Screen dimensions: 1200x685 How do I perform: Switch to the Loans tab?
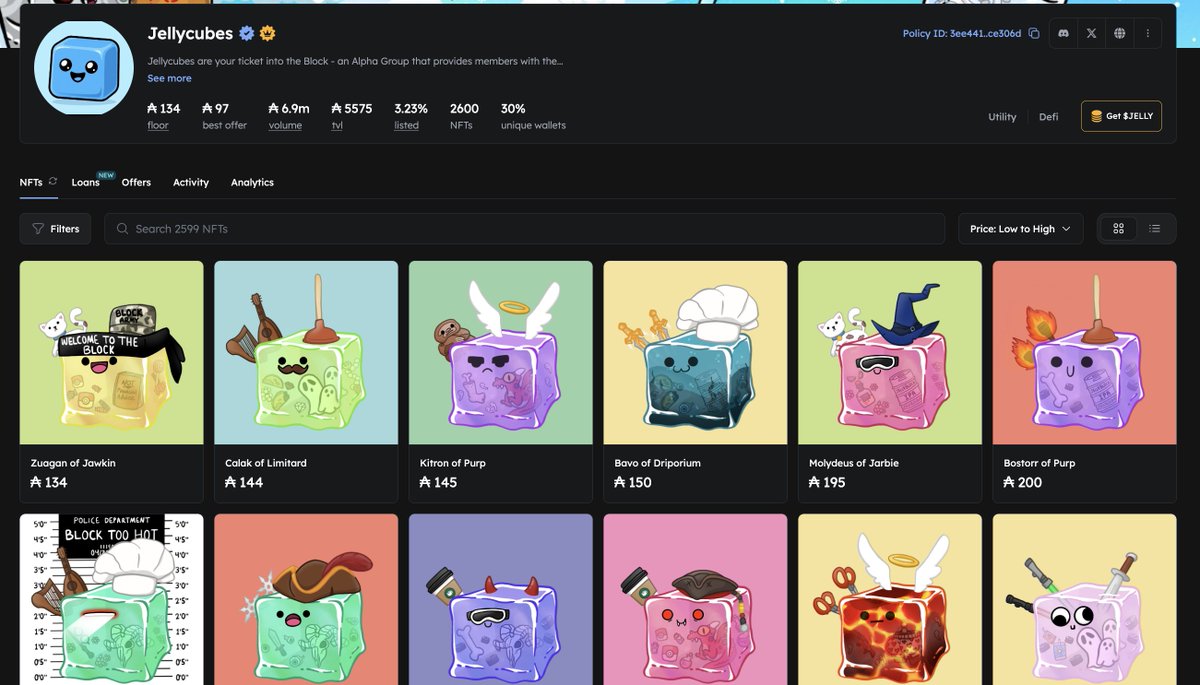click(x=85, y=182)
